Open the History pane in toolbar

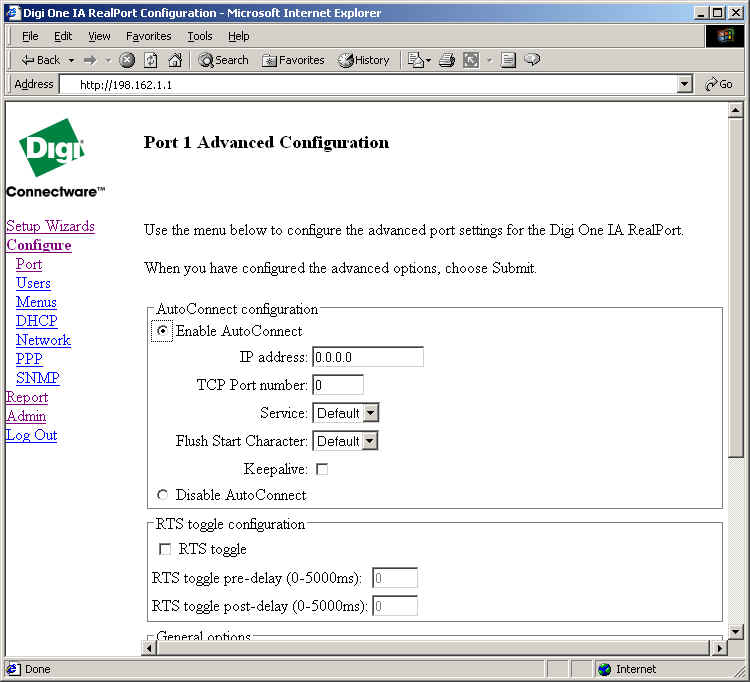(x=364, y=60)
